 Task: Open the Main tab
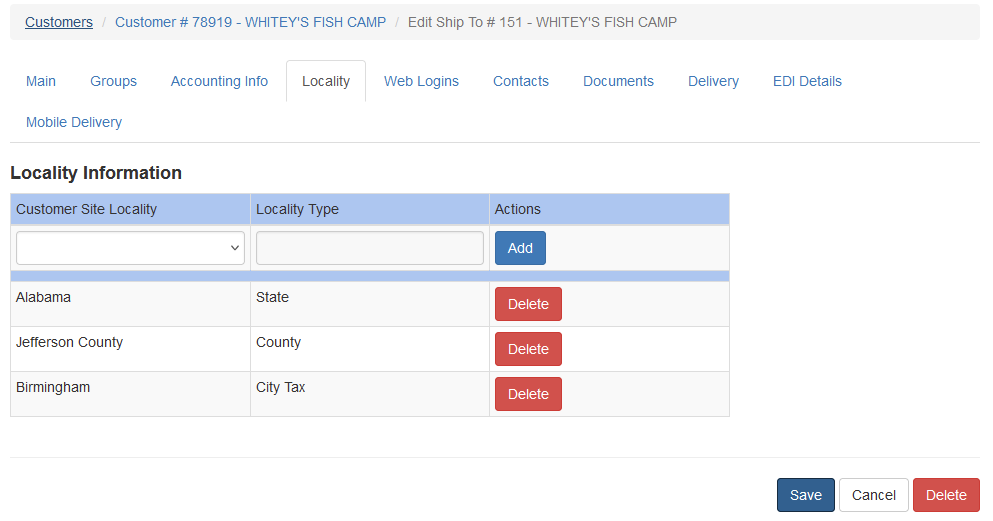[41, 81]
